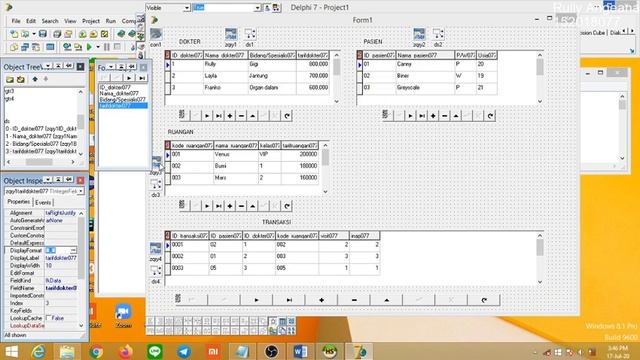Viewport: 640px width, 360px height.
Task: Click Refresh on TRANSAKSI navigator
Action: pos(484,300)
